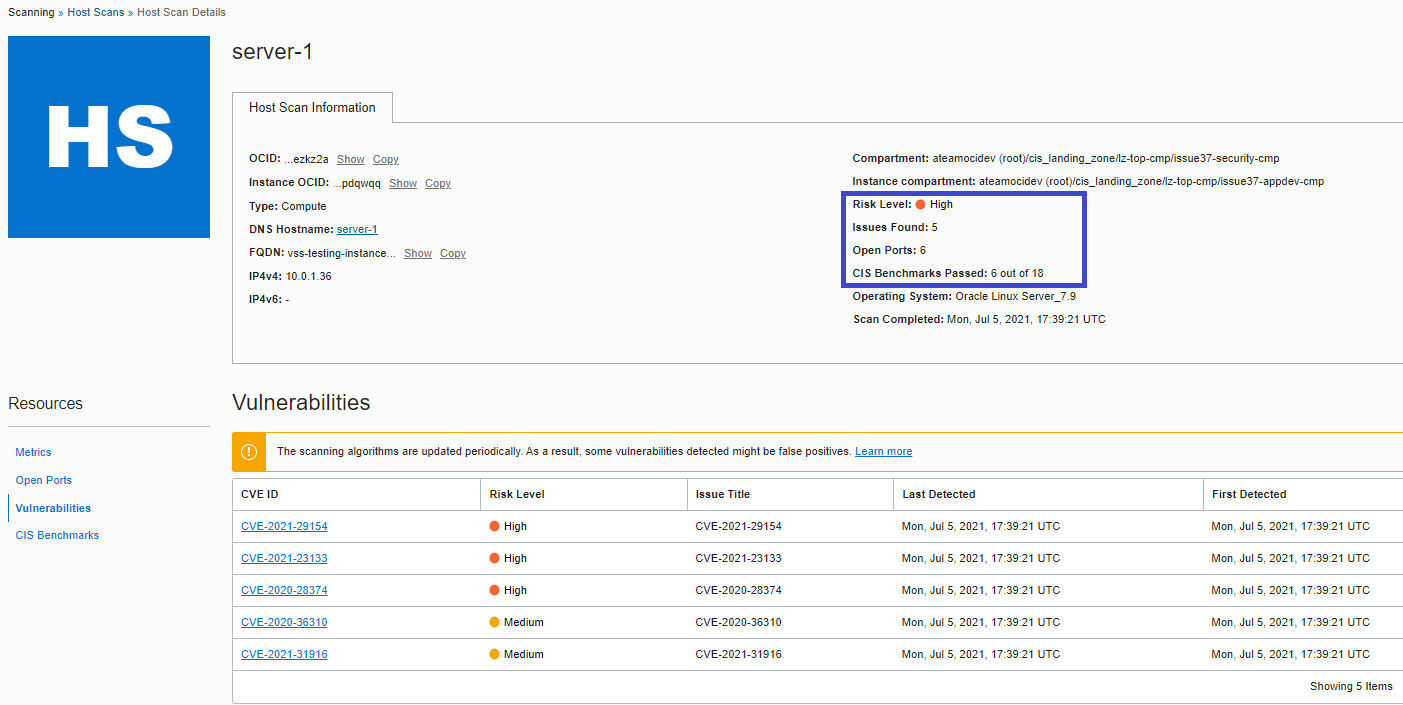Screen dimensions: 1403x705
Task: Open the Open Ports resource section
Action: click(44, 480)
